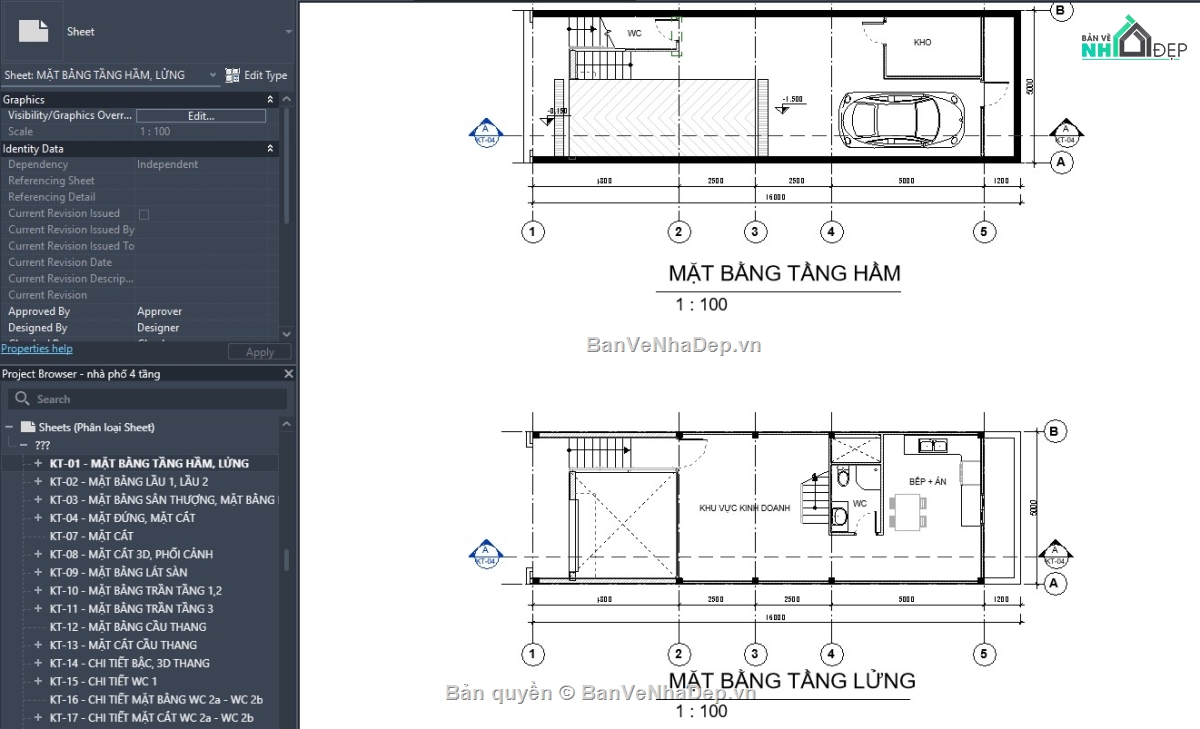Select sheet KT-17 - CHI TIẾT MẶT CẮT WC
Image resolution: width=1200 pixels, height=729 pixels.
151,717
